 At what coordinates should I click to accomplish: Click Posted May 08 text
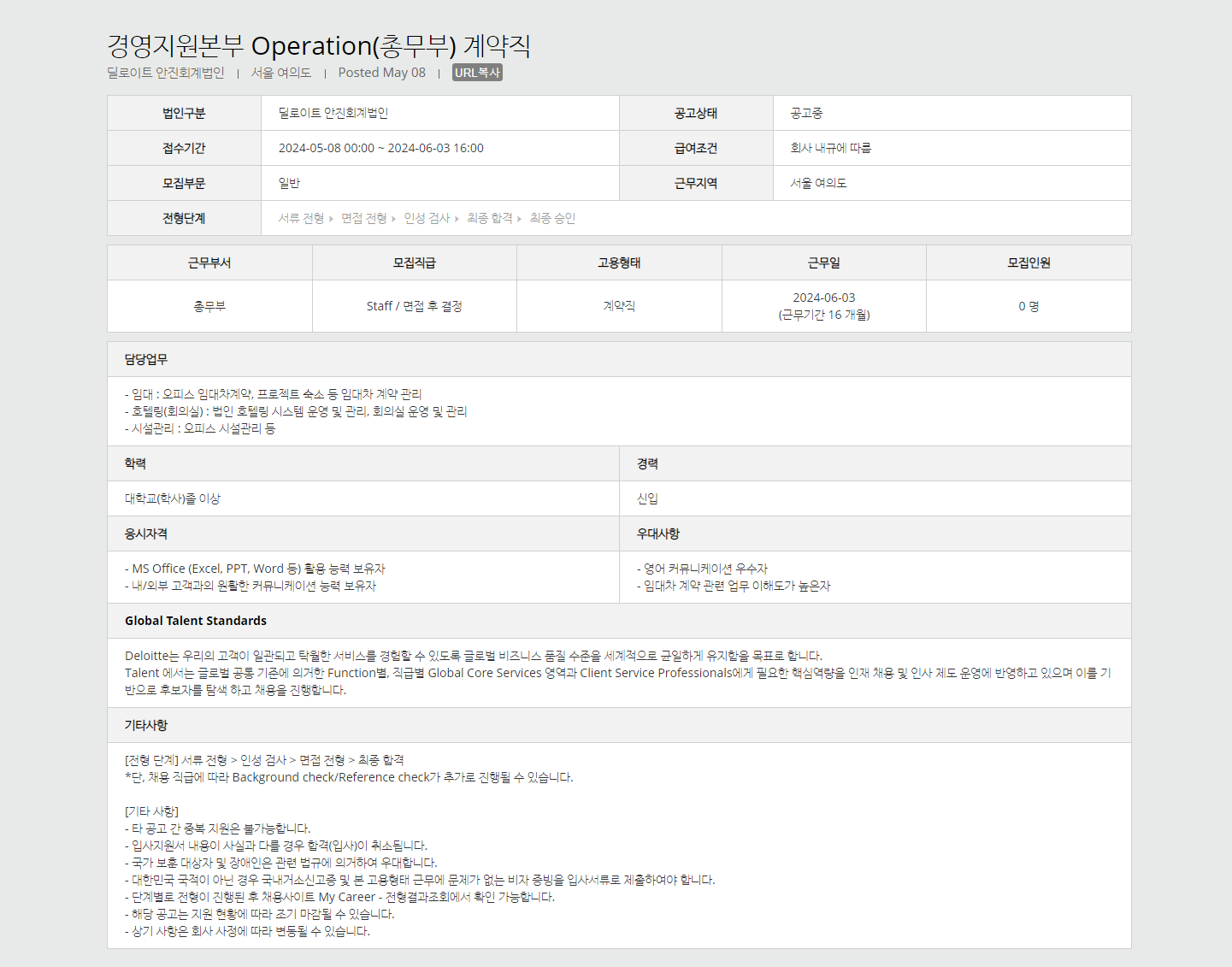click(x=382, y=73)
